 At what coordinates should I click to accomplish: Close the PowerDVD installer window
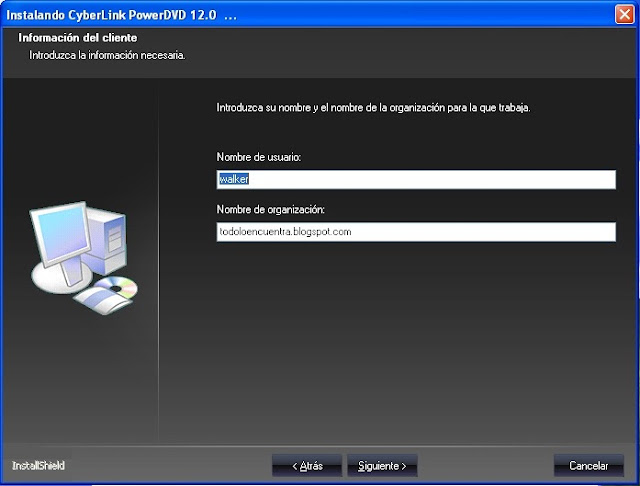624,15
